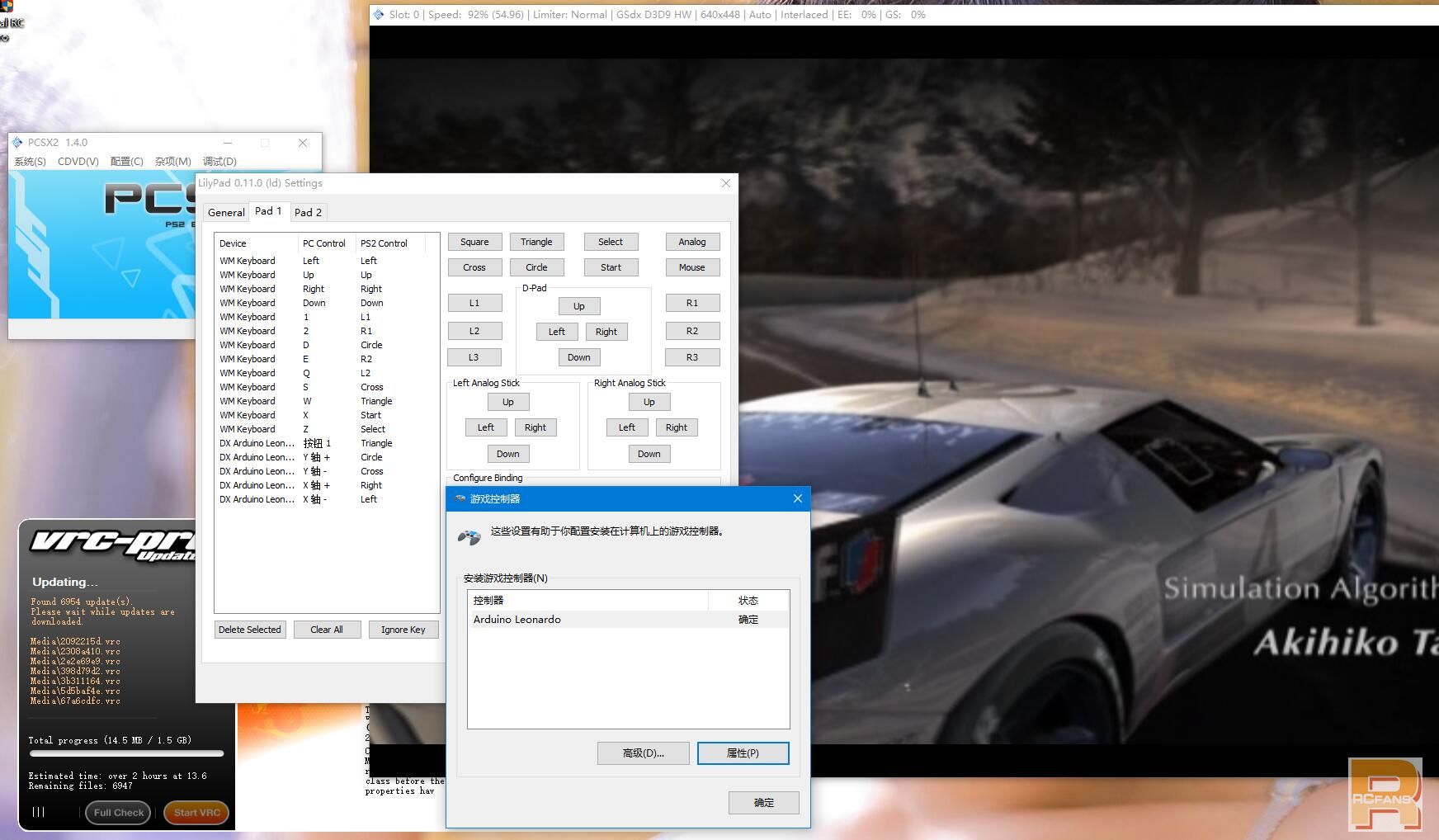Image resolution: width=1439 pixels, height=840 pixels.
Task: Click Left Analog Stick Down button
Action: (x=508, y=454)
